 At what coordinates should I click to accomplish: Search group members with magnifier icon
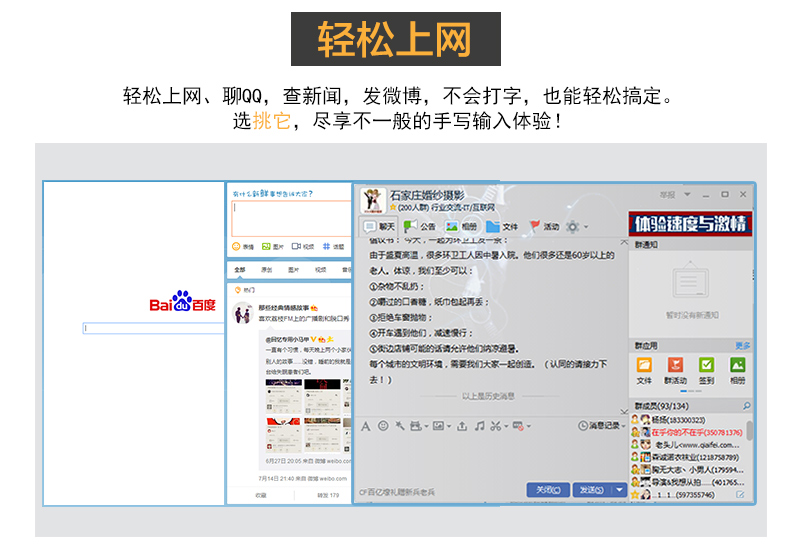(745, 406)
